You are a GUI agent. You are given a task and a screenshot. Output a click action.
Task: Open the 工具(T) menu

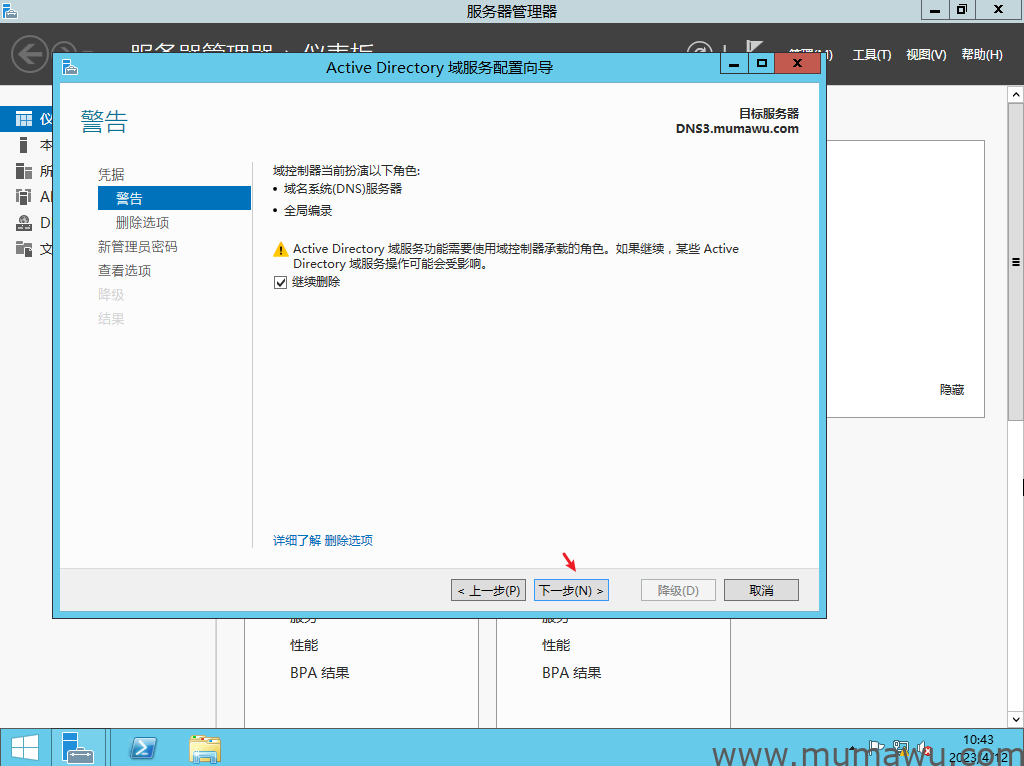coord(871,55)
